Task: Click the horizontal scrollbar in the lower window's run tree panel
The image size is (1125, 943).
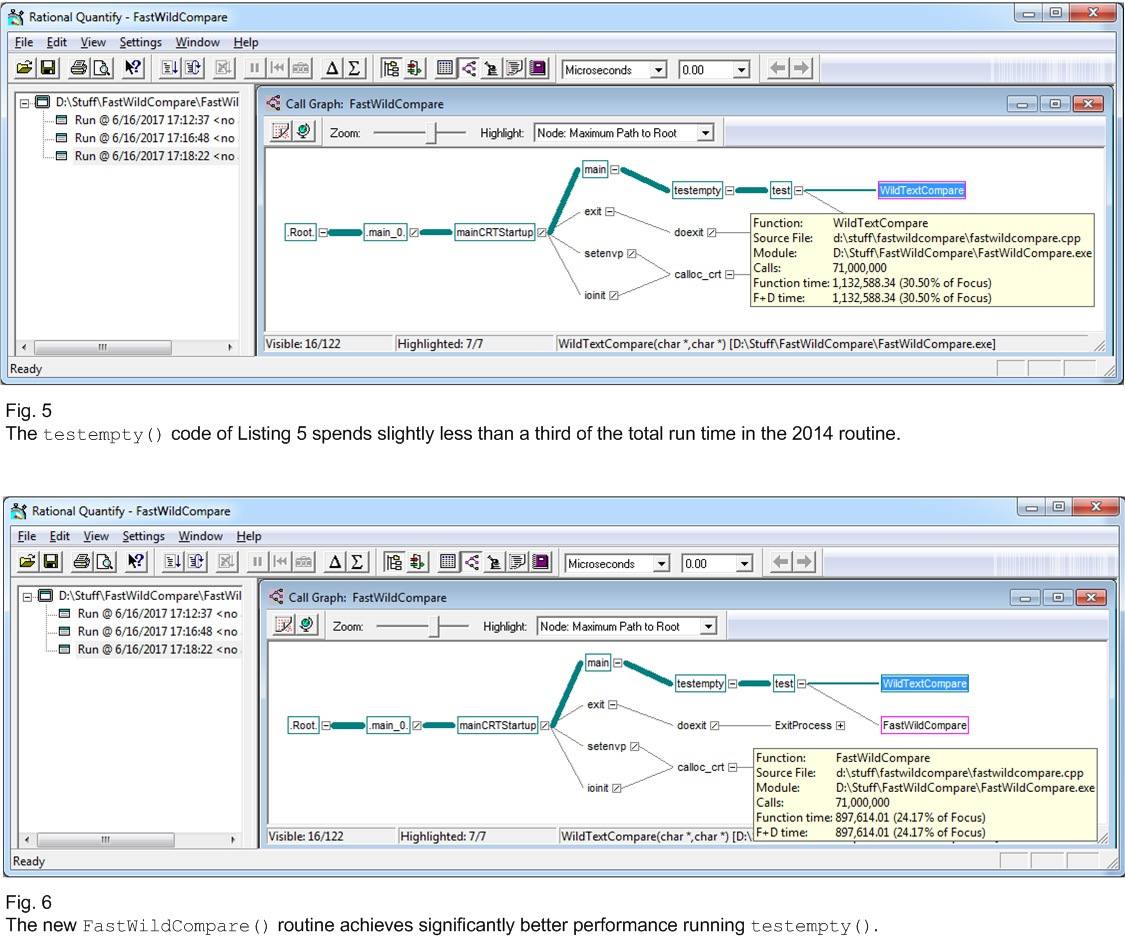Action: [130, 840]
